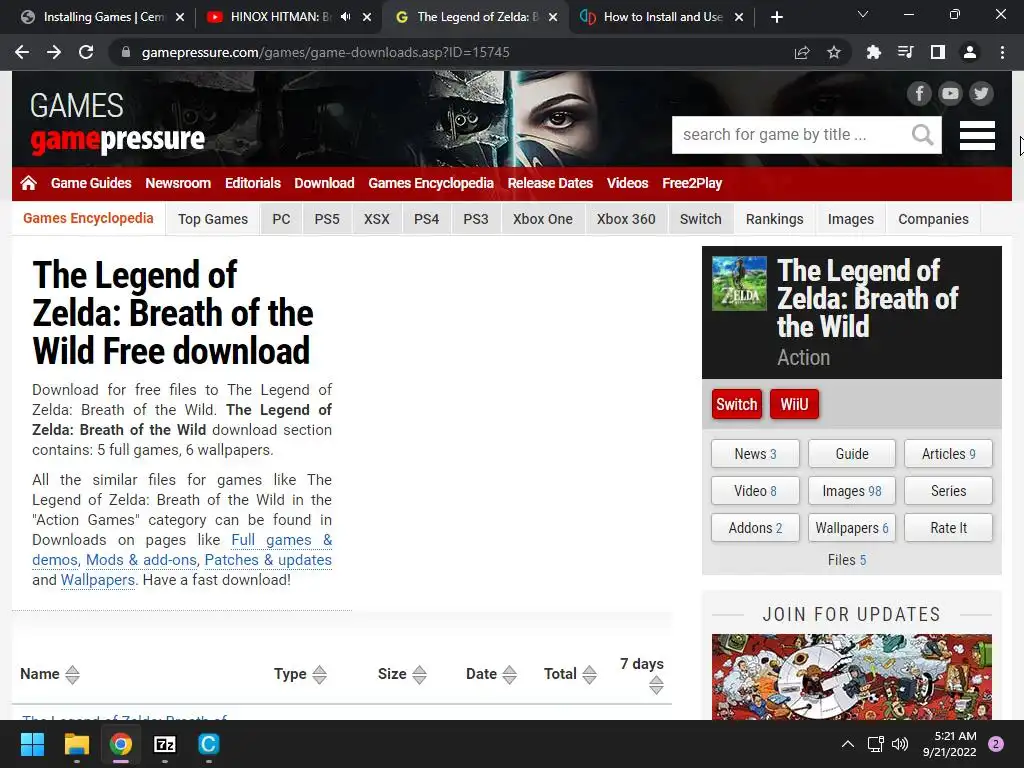Viewport: 1024px width, 768px height.
Task: Open the Chrome three-dot menu
Action: click(x=1002, y=52)
